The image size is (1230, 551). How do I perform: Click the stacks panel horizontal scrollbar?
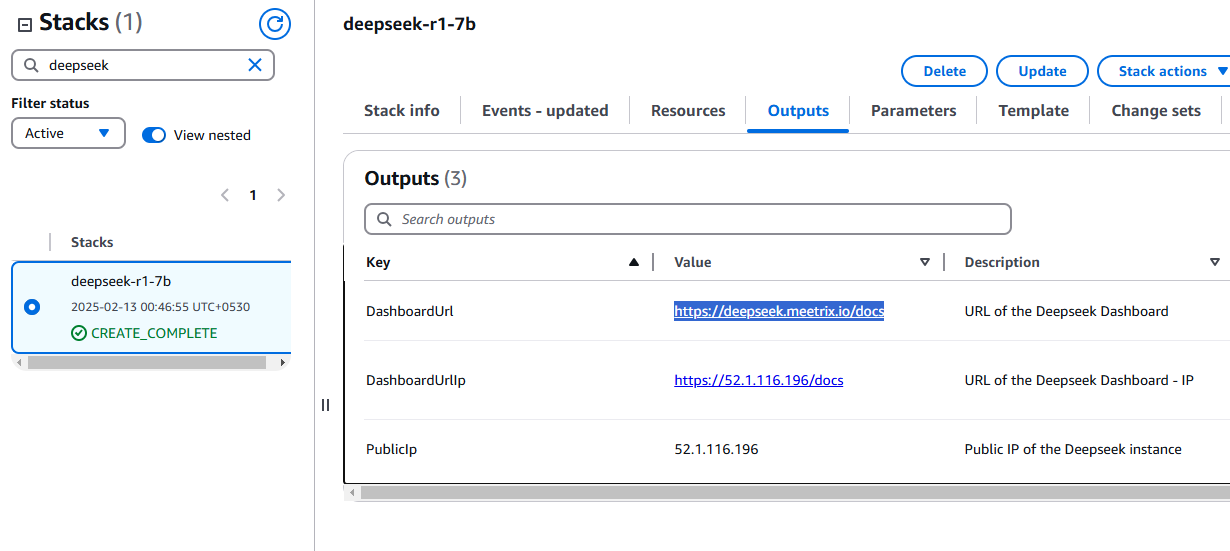[x=147, y=363]
